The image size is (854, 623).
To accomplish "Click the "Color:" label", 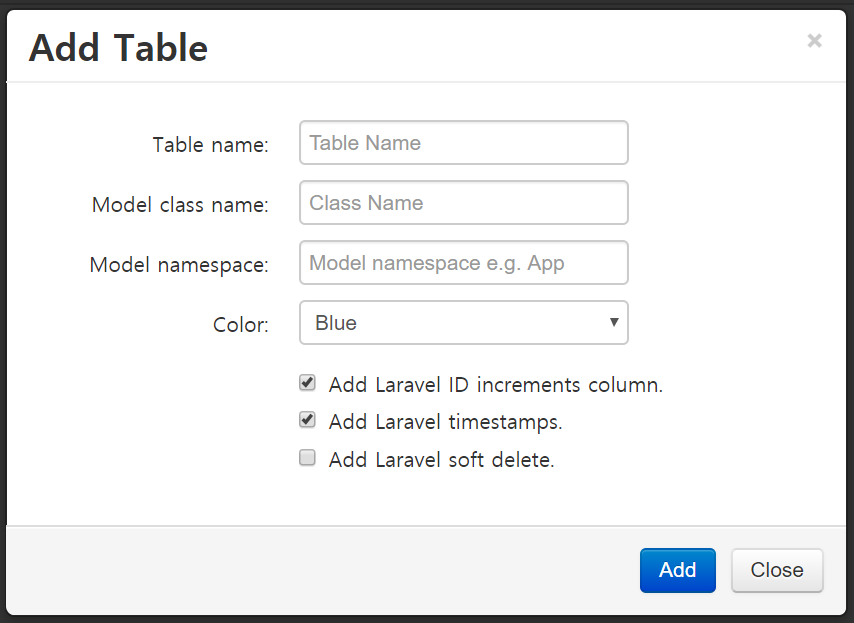I will click(240, 325).
